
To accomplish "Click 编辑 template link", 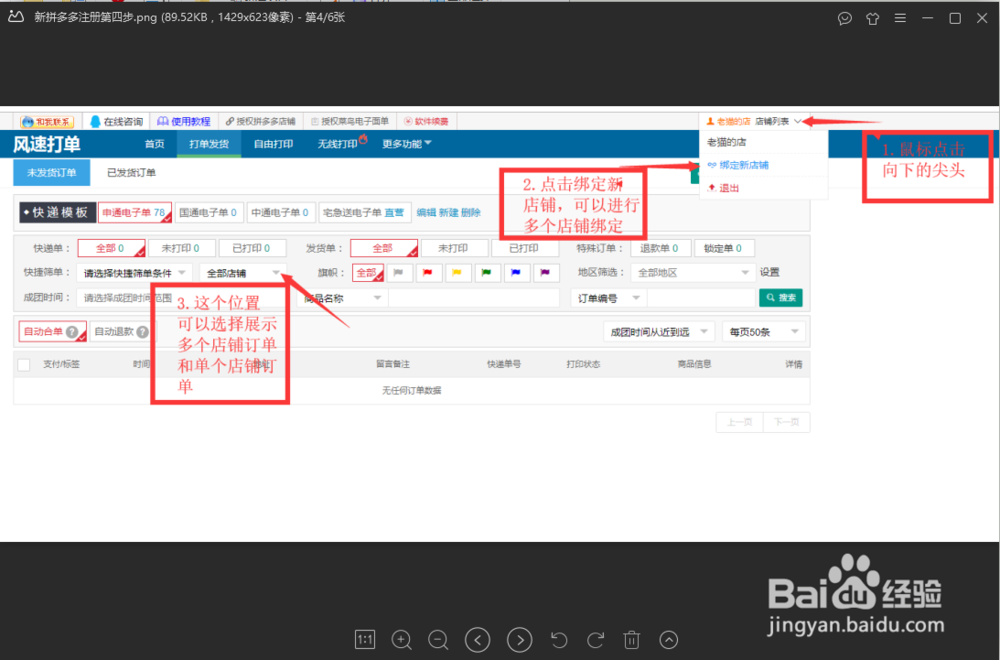I will coord(426,212).
